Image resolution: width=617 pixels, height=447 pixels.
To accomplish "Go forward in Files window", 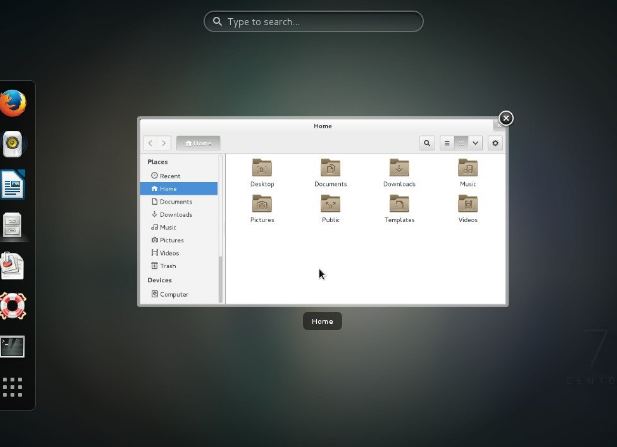I will coord(164,143).
